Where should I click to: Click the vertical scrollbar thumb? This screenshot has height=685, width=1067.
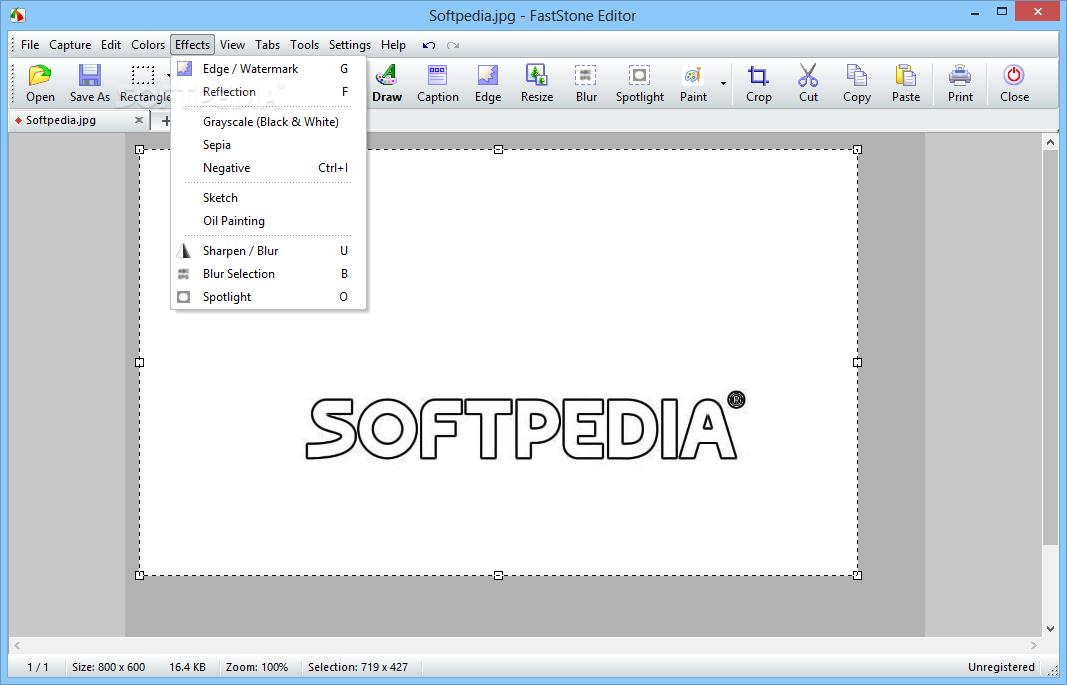click(1050, 348)
